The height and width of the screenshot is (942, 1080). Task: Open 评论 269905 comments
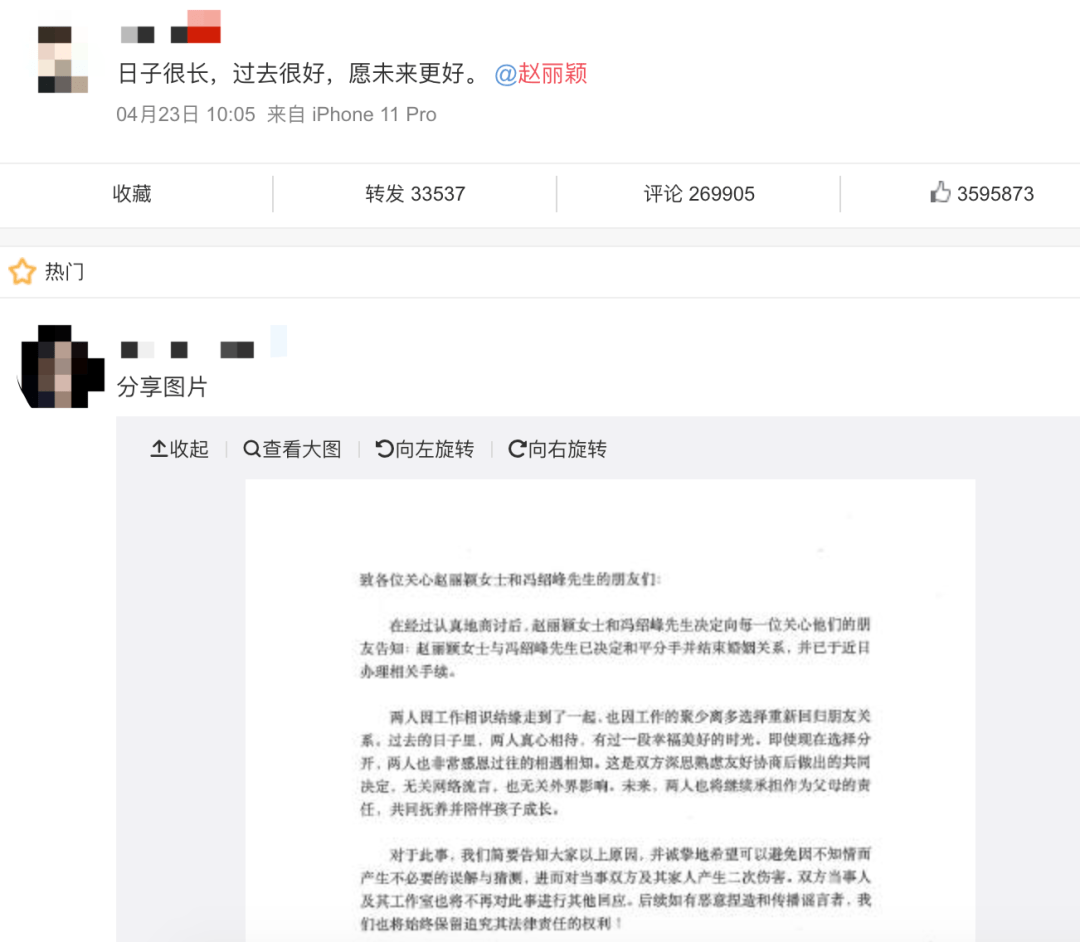coord(699,194)
